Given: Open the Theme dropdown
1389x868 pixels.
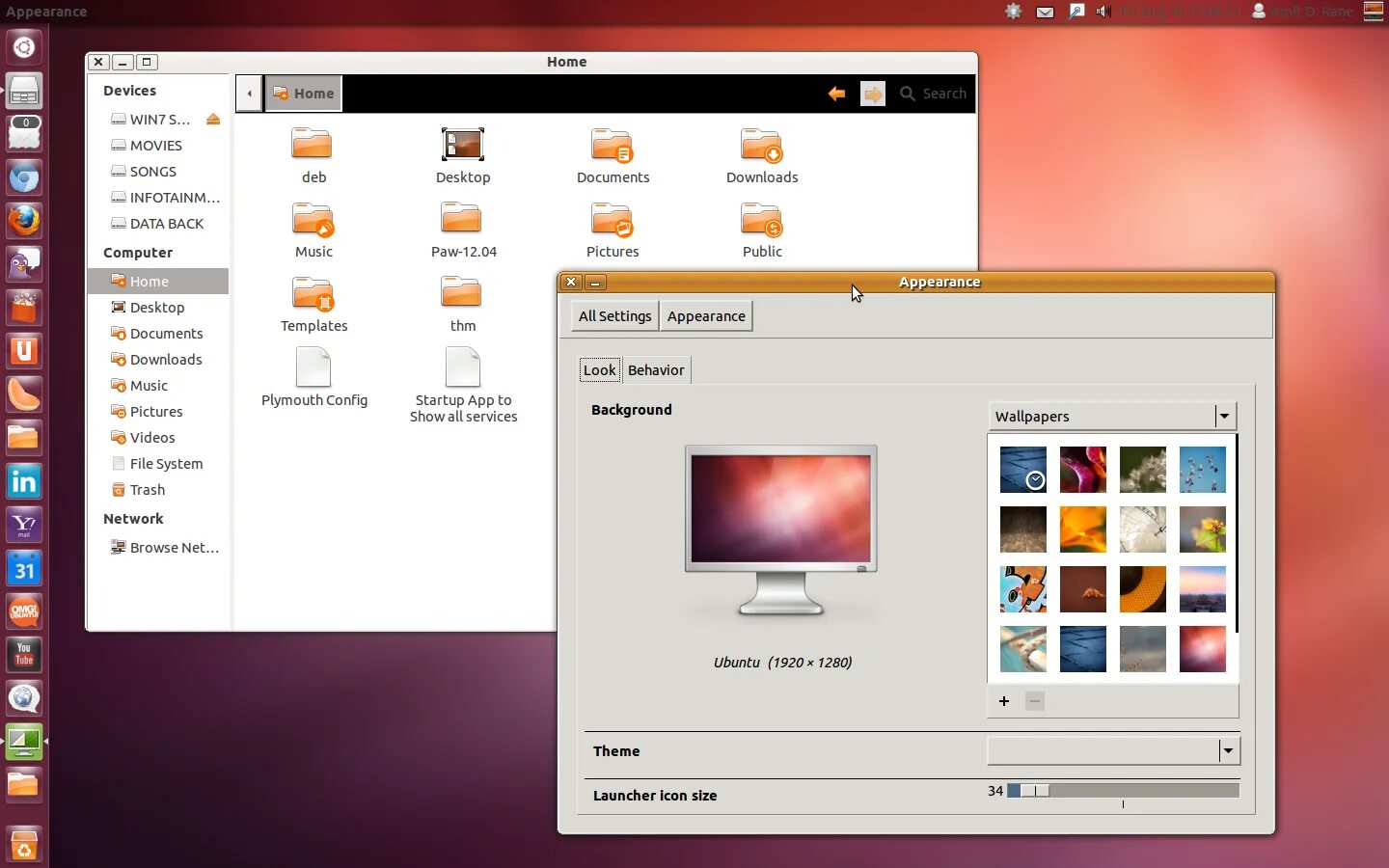Looking at the screenshot, I should tap(1113, 750).
